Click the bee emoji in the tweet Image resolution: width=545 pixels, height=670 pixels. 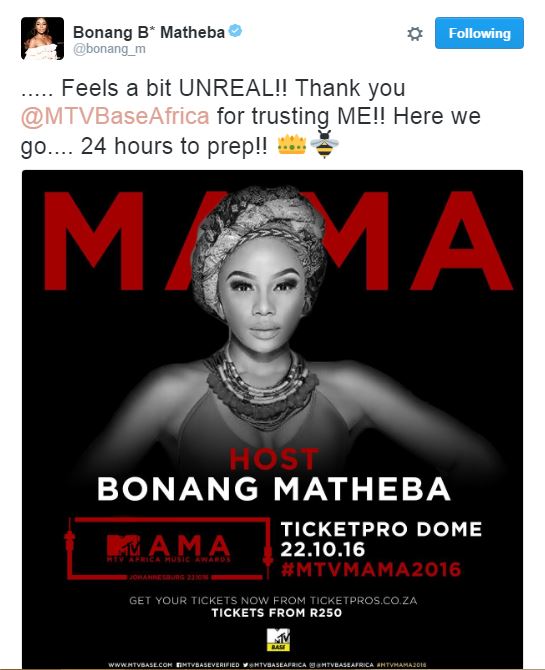(324, 144)
